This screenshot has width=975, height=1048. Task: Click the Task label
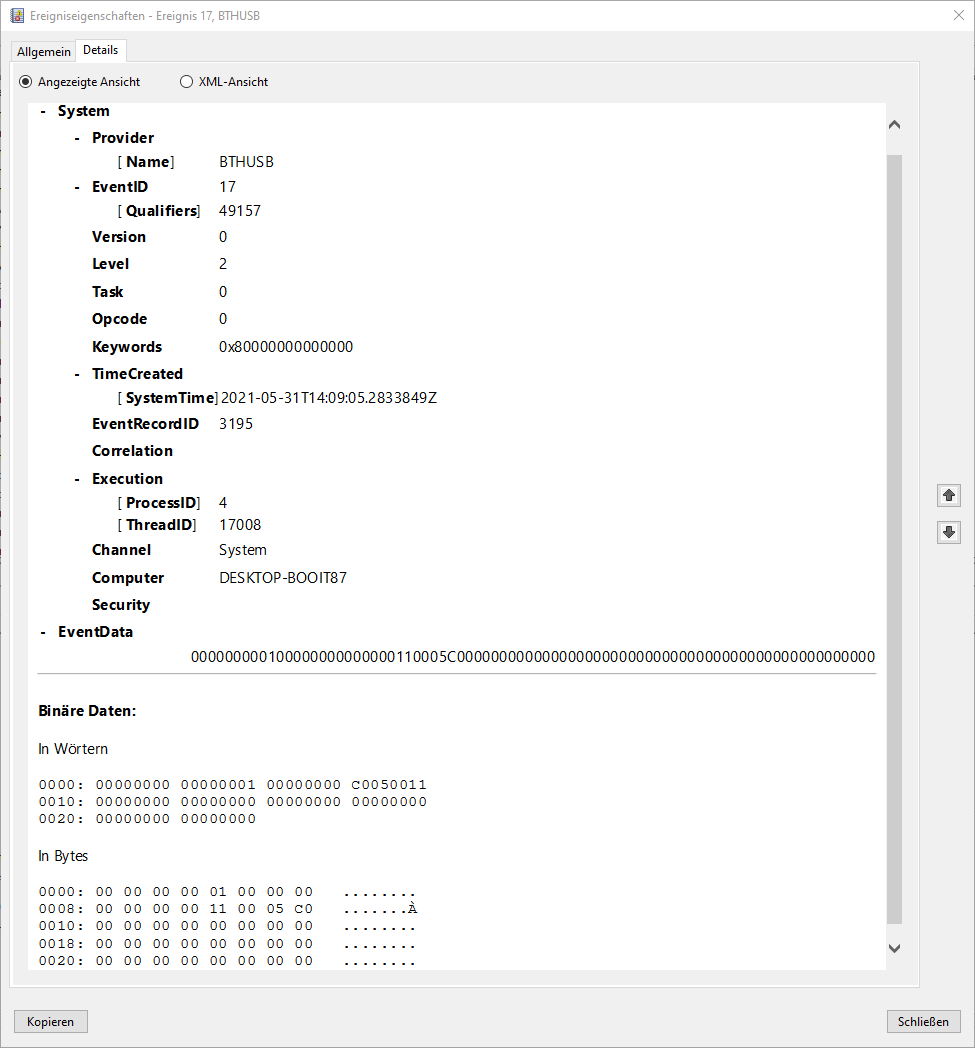tap(108, 291)
